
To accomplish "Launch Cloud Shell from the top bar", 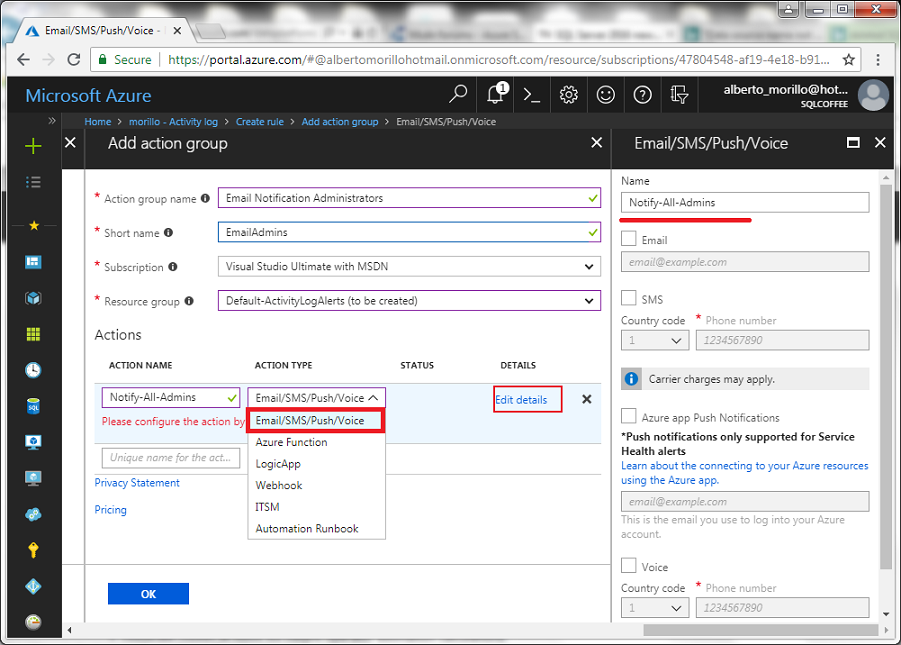I will [532, 95].
